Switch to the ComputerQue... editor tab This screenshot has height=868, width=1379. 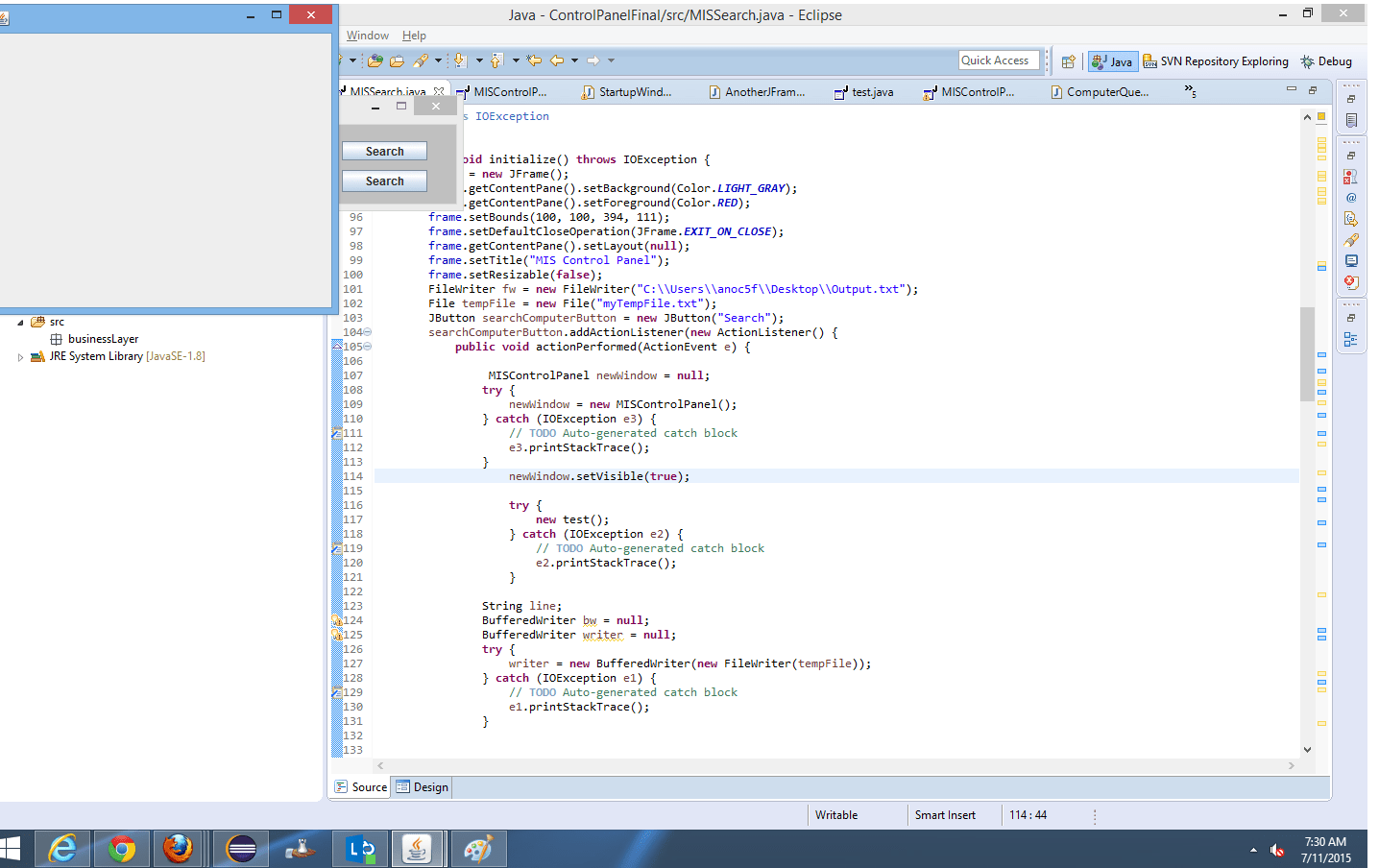pos(1100,92)
